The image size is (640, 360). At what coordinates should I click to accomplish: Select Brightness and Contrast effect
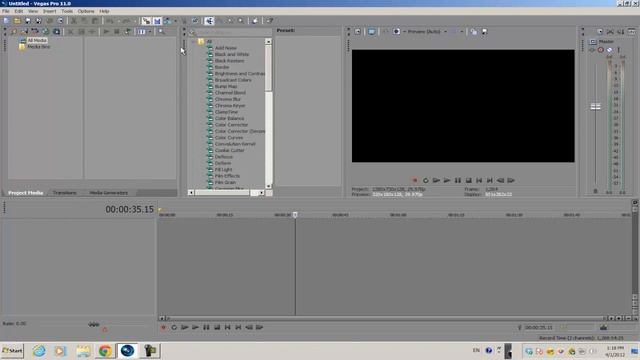(240, 73)
